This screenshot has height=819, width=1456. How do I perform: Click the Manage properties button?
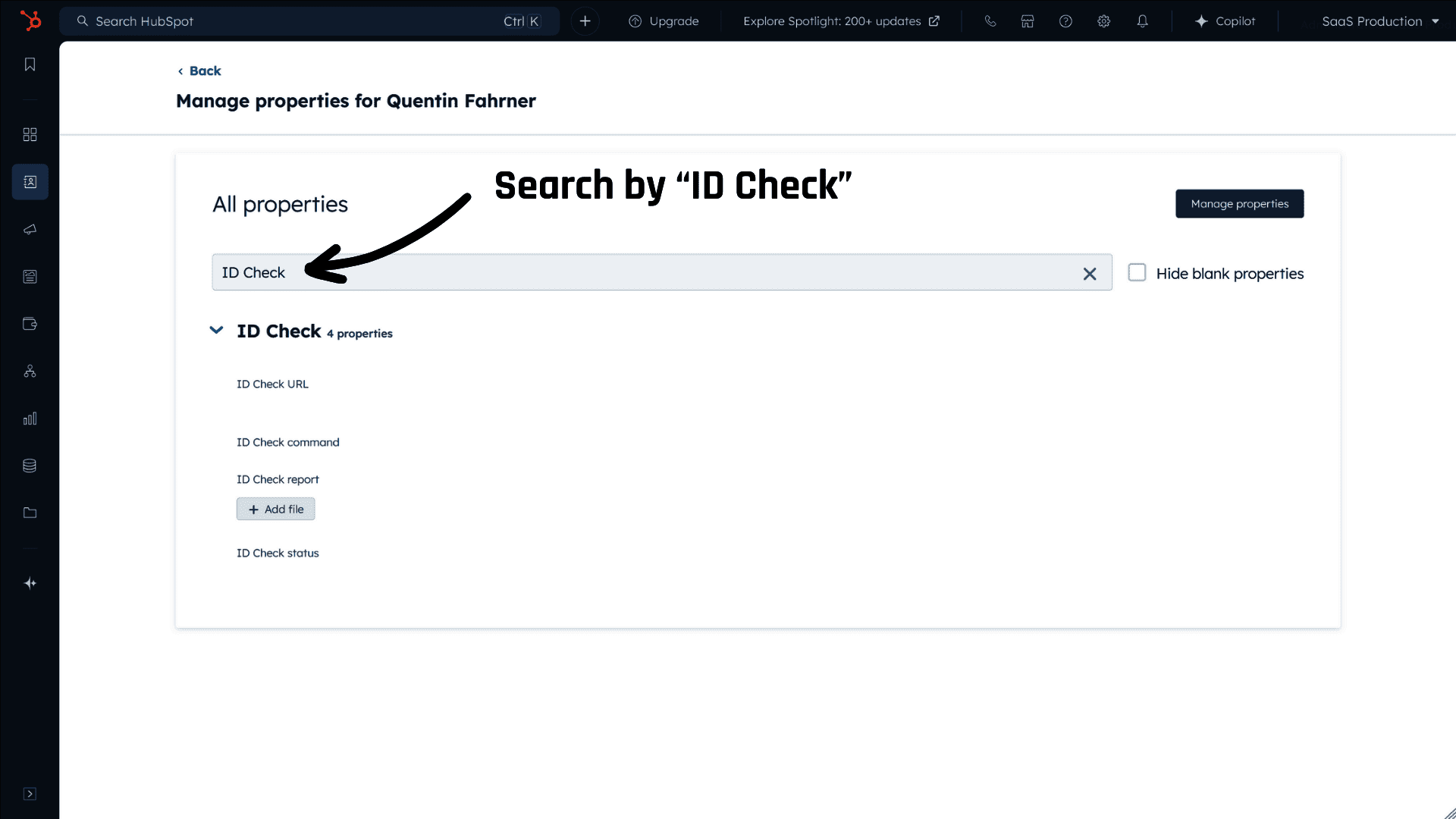[1239, 204]
